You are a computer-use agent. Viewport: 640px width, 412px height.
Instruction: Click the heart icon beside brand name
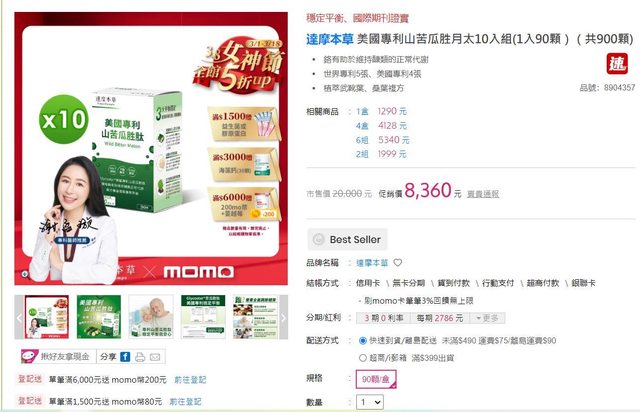pos(398,263)
